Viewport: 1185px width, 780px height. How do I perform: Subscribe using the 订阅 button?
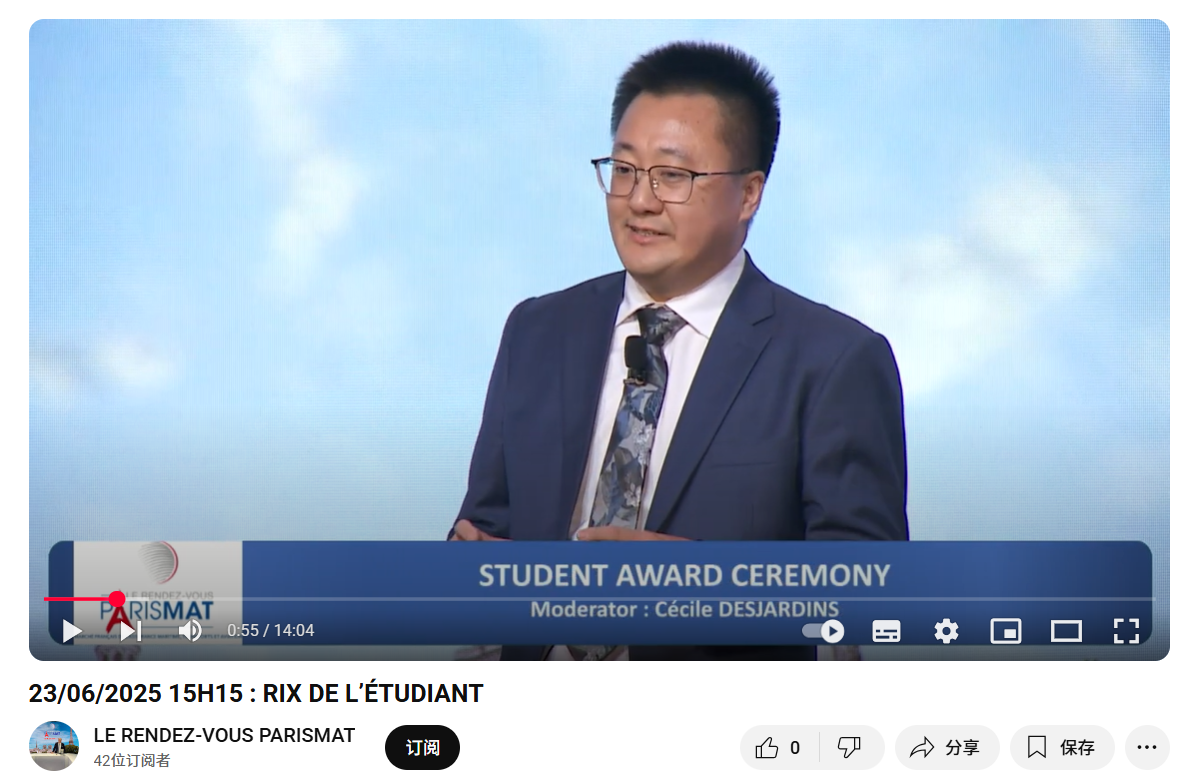coord(422,748)
